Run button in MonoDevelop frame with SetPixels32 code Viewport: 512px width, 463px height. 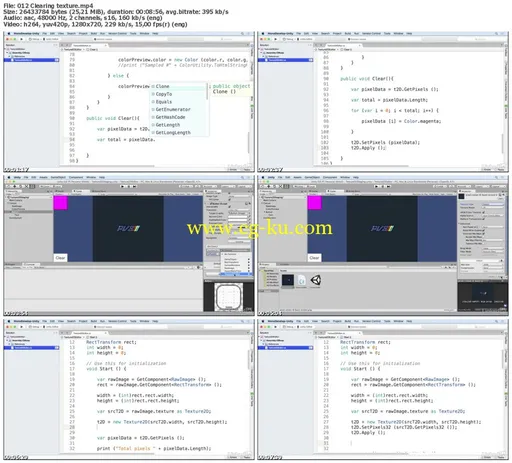[276, 327]
